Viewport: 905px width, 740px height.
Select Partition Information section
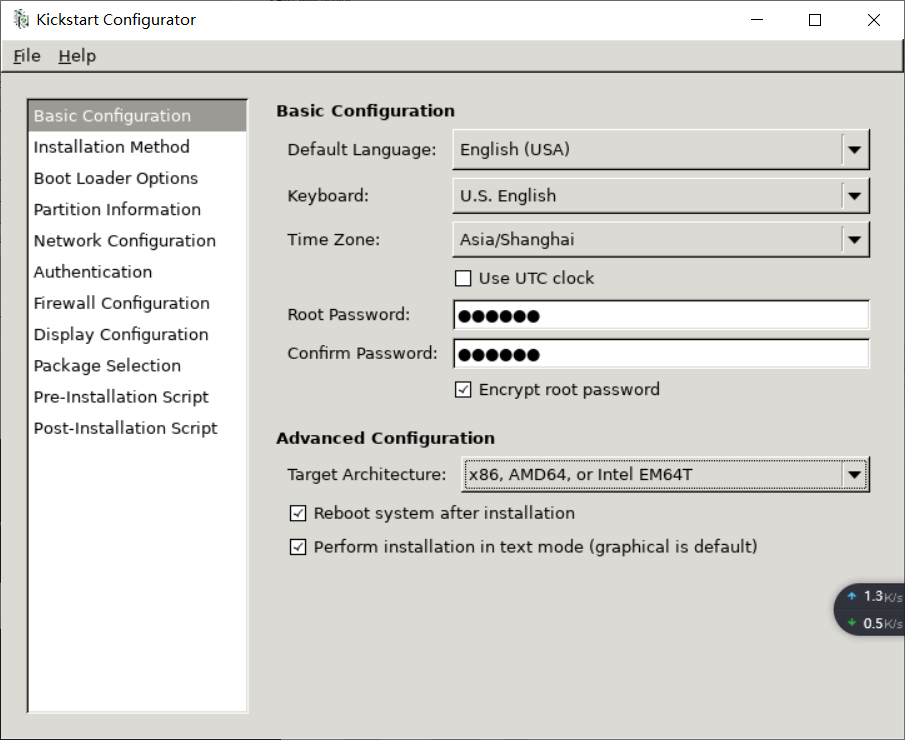(x=137, y=209)
